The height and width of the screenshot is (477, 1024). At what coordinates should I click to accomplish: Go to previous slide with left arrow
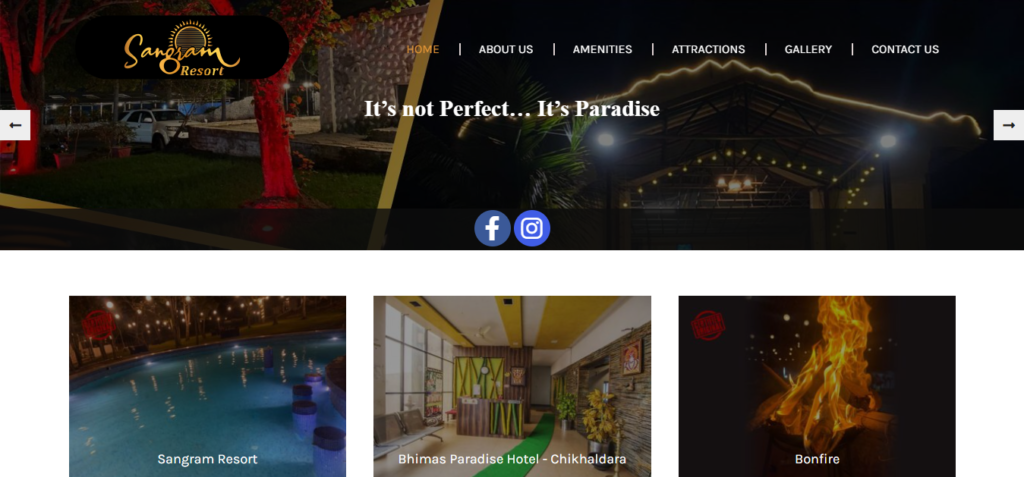[x=15, y=125]
